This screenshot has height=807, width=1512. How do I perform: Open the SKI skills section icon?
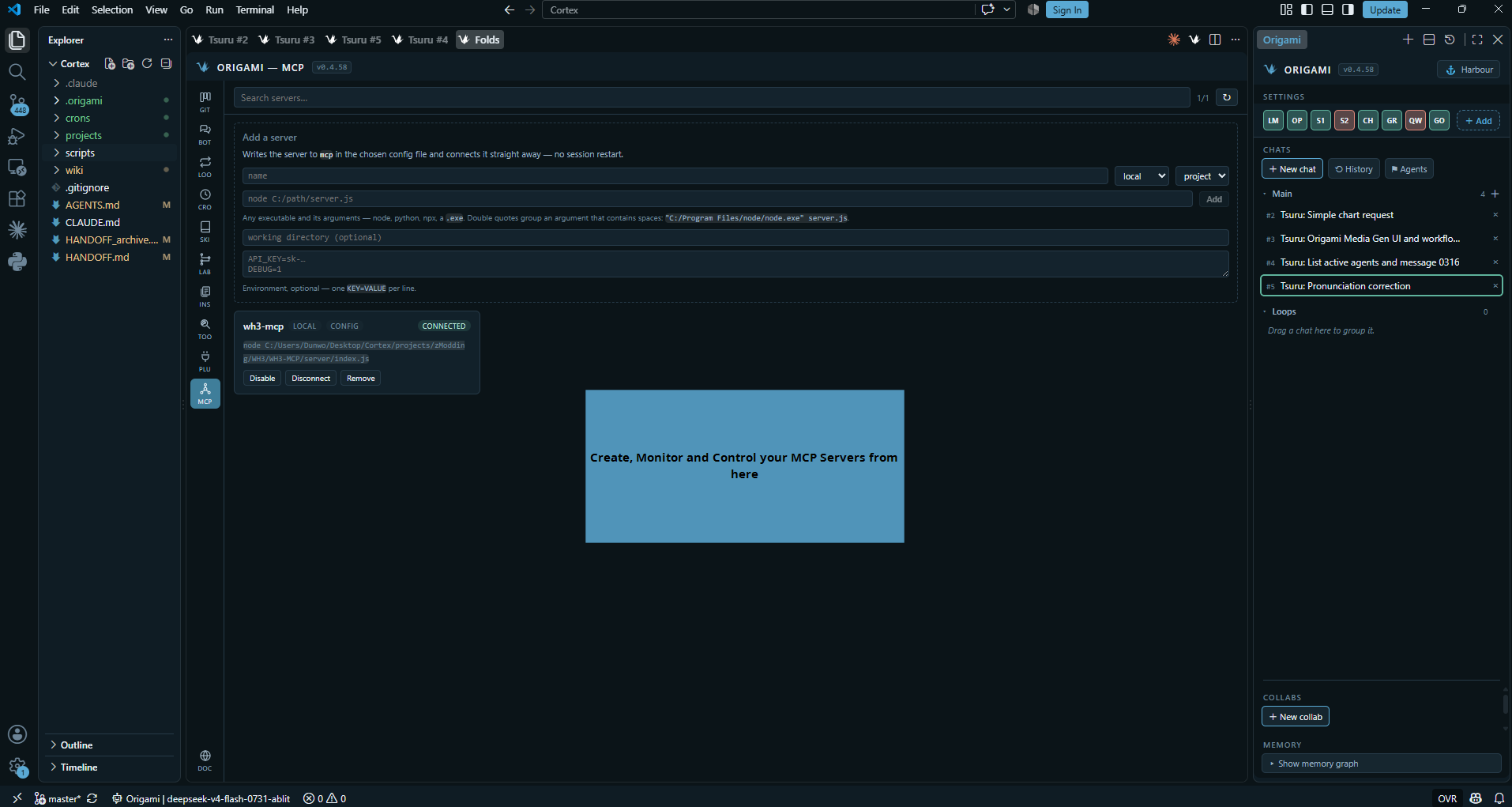205,231
